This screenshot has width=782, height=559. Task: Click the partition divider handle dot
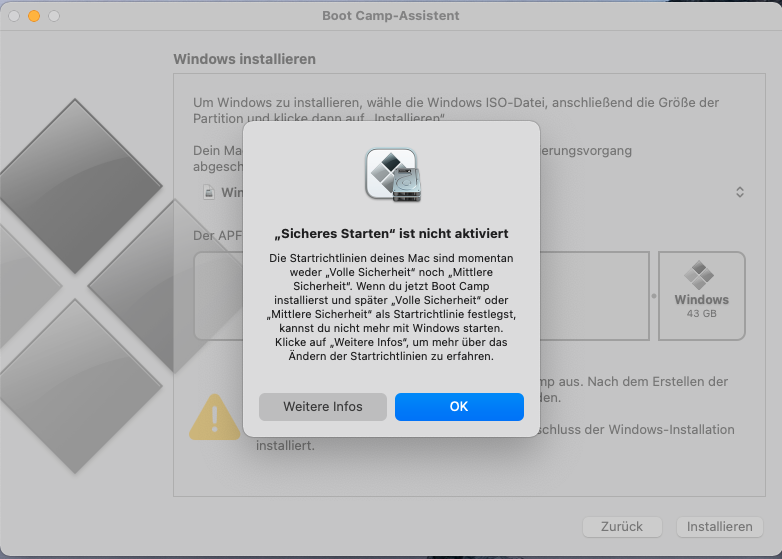(x=654, y=296)
